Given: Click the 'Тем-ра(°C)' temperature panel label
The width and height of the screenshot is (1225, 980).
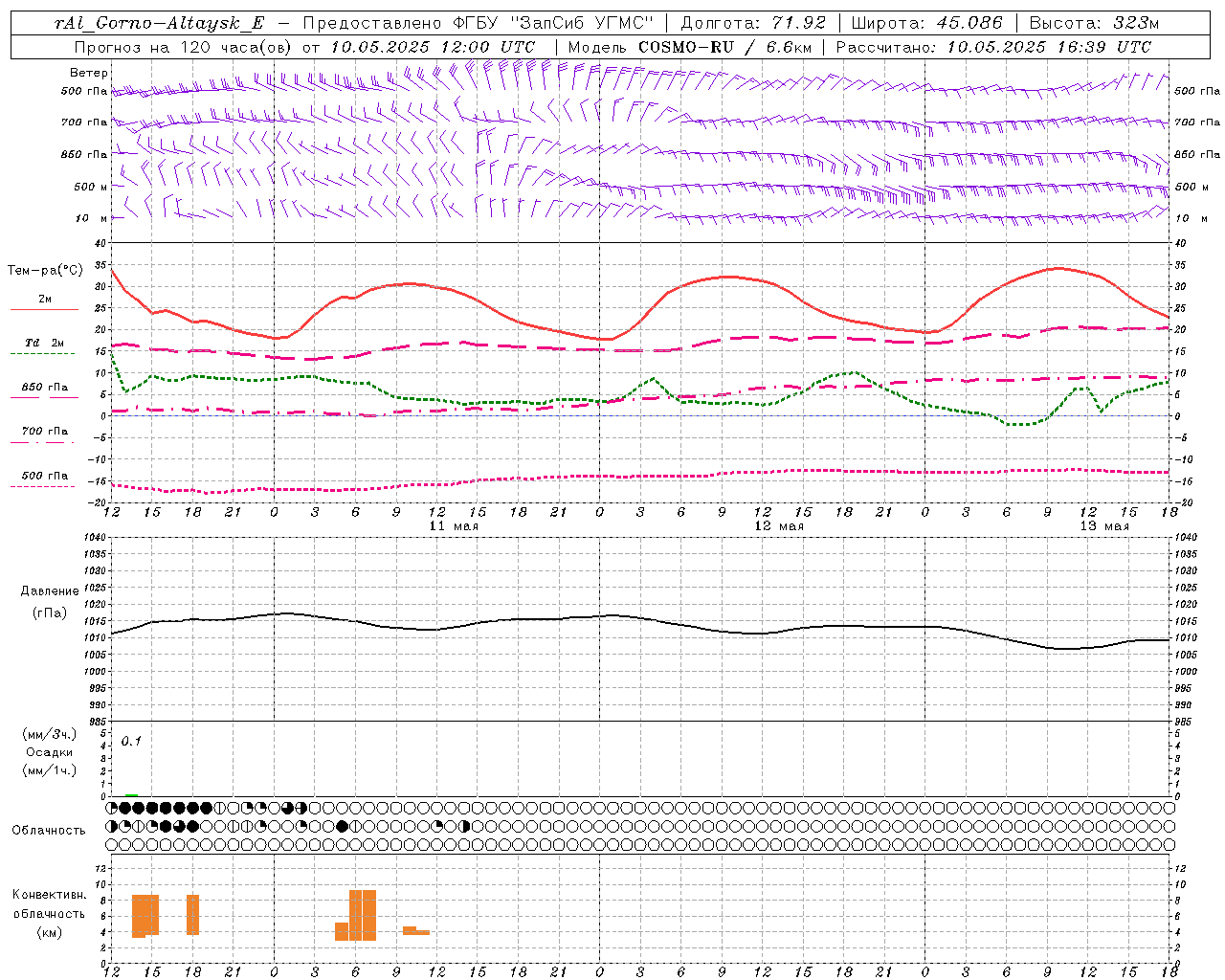Looking at the screenshot, I should click(45, 271).
